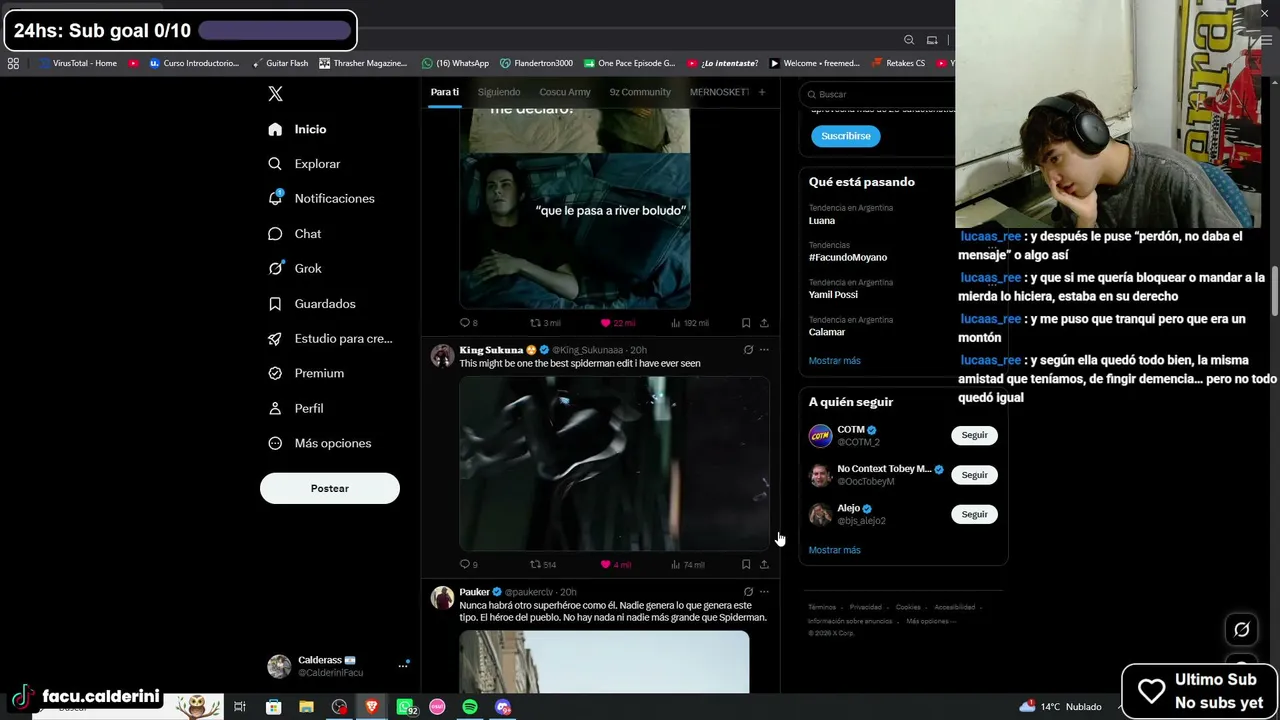Open Pauker's profile avatar
1280x720 pixels.
(x=442, y=598)
